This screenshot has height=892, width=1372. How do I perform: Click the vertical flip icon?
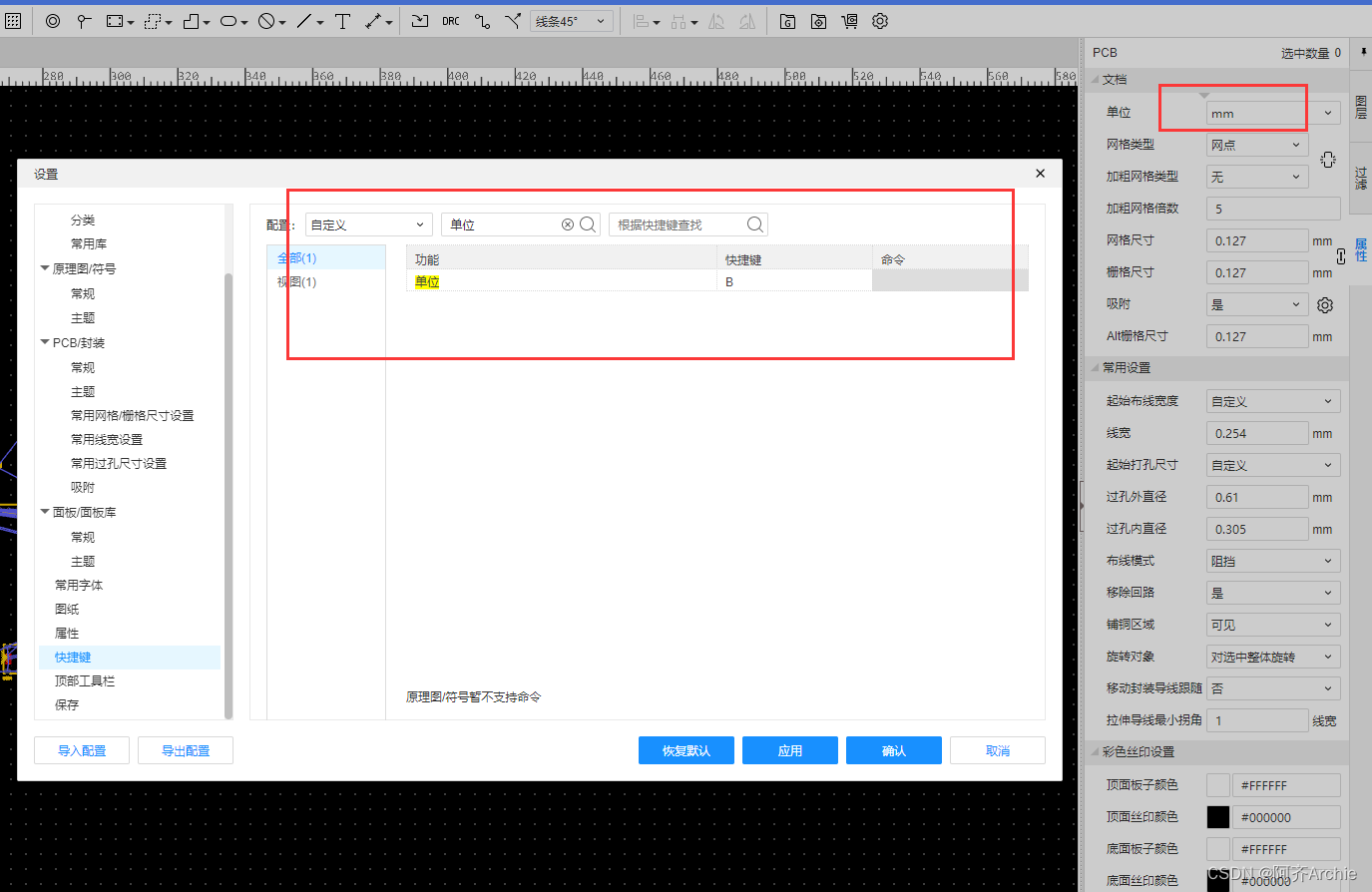point(747,21)
